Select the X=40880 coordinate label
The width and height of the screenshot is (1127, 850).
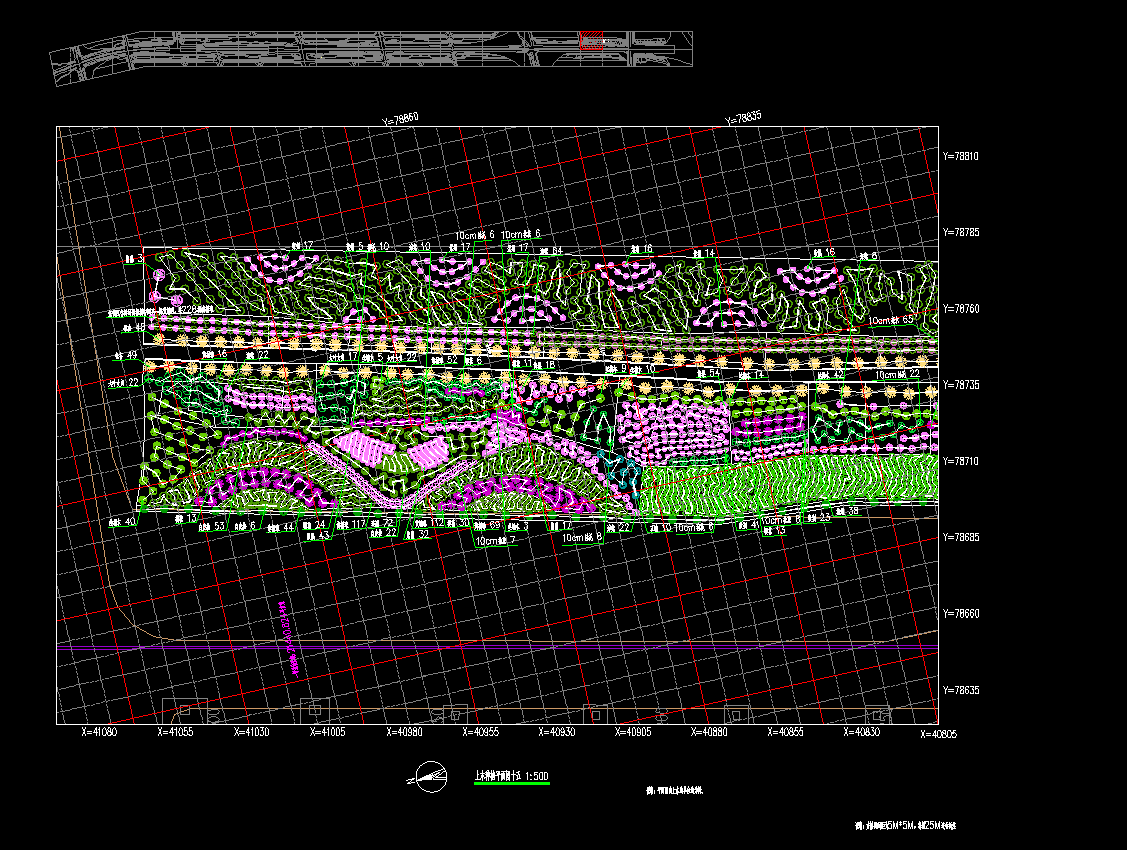[709, 732]
